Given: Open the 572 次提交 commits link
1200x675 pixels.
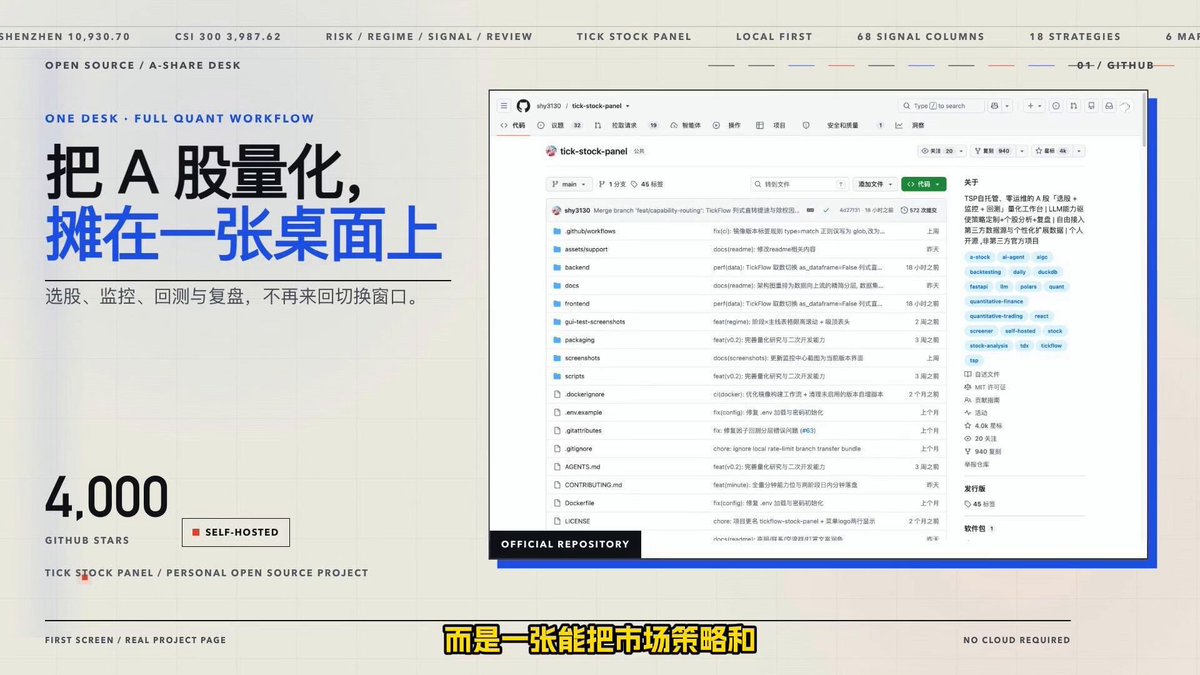Looking at the screenshot, I should coord(918,210).
